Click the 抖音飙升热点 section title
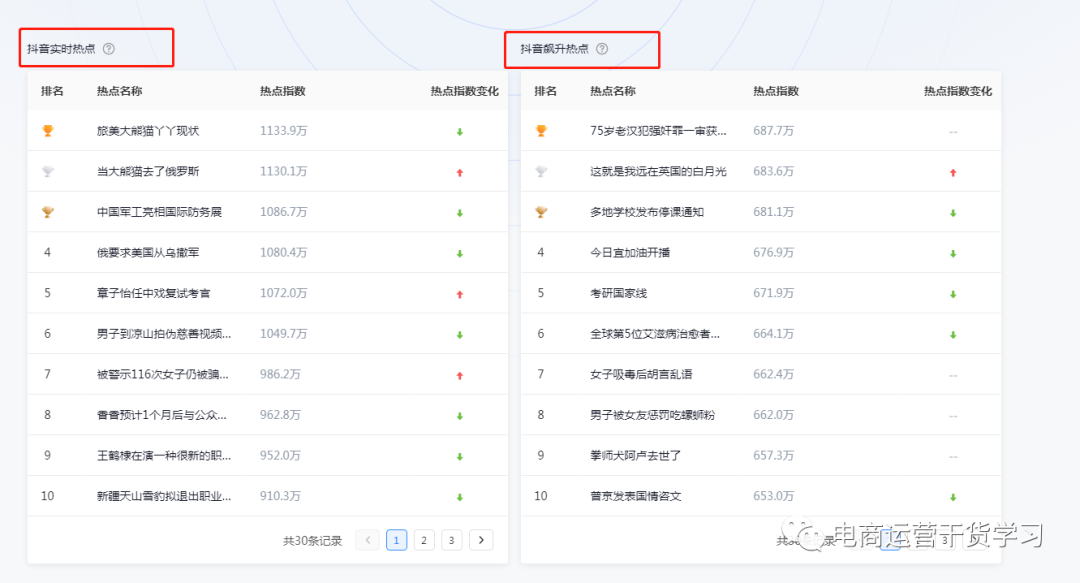Screen dimensions: 1080x583 click(554, 49)
